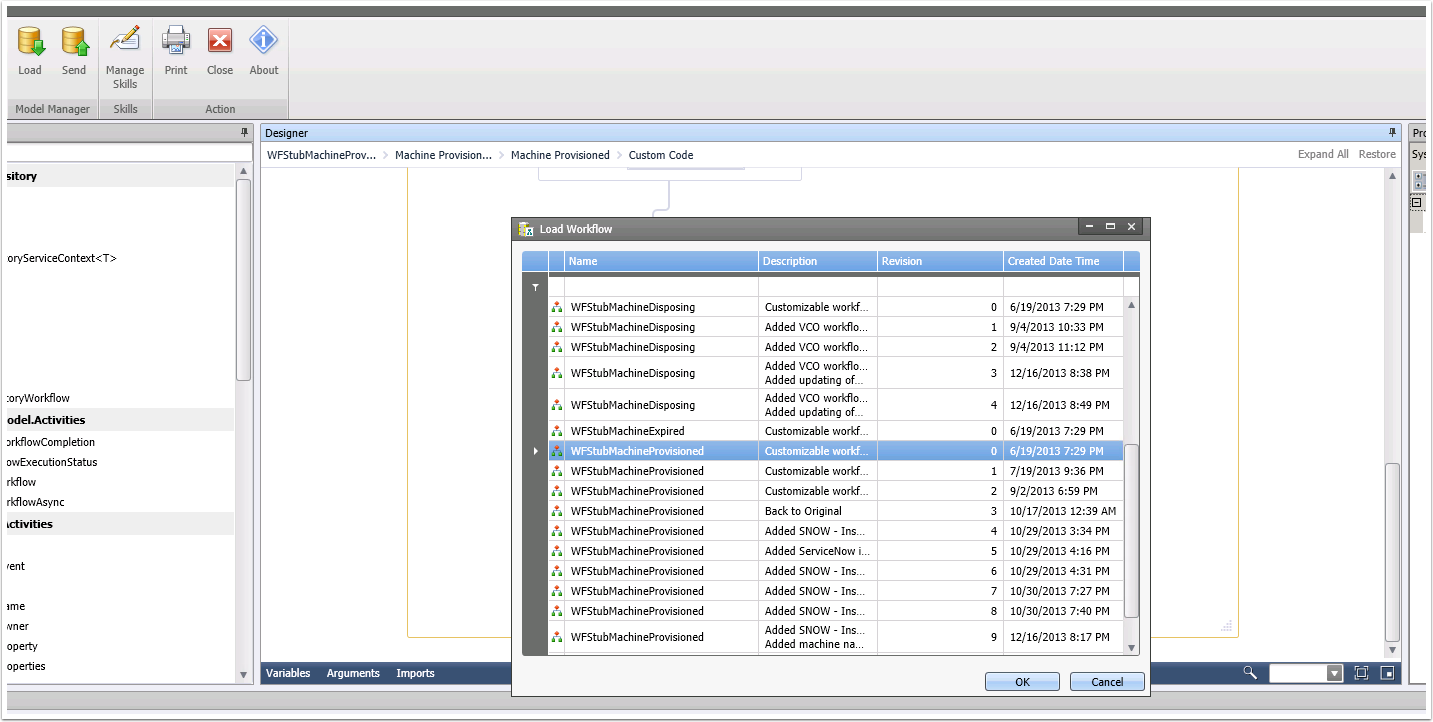Open the Arguments tab in Designer
Viewport: 1433px width, 722px height.
353,673
